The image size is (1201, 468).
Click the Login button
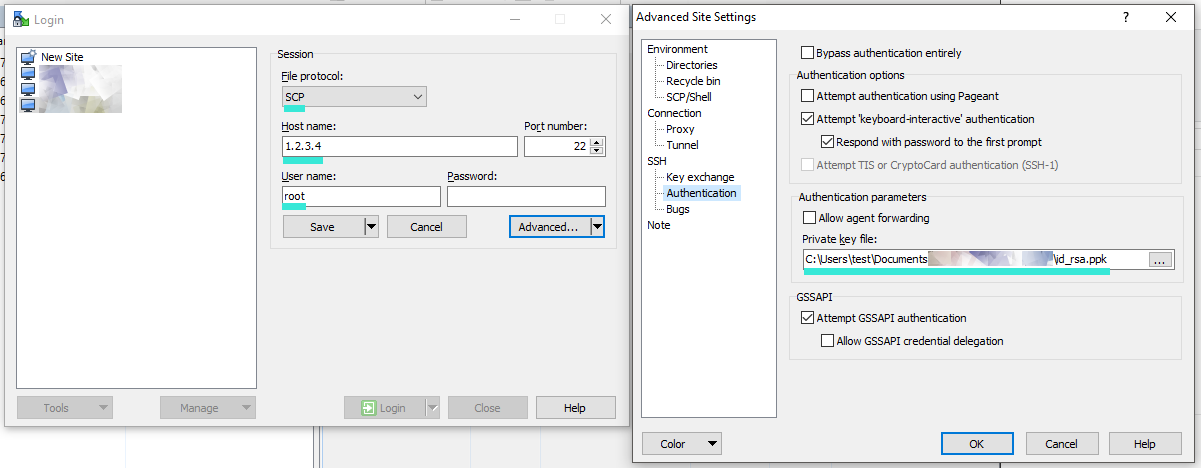pos(384,408)
